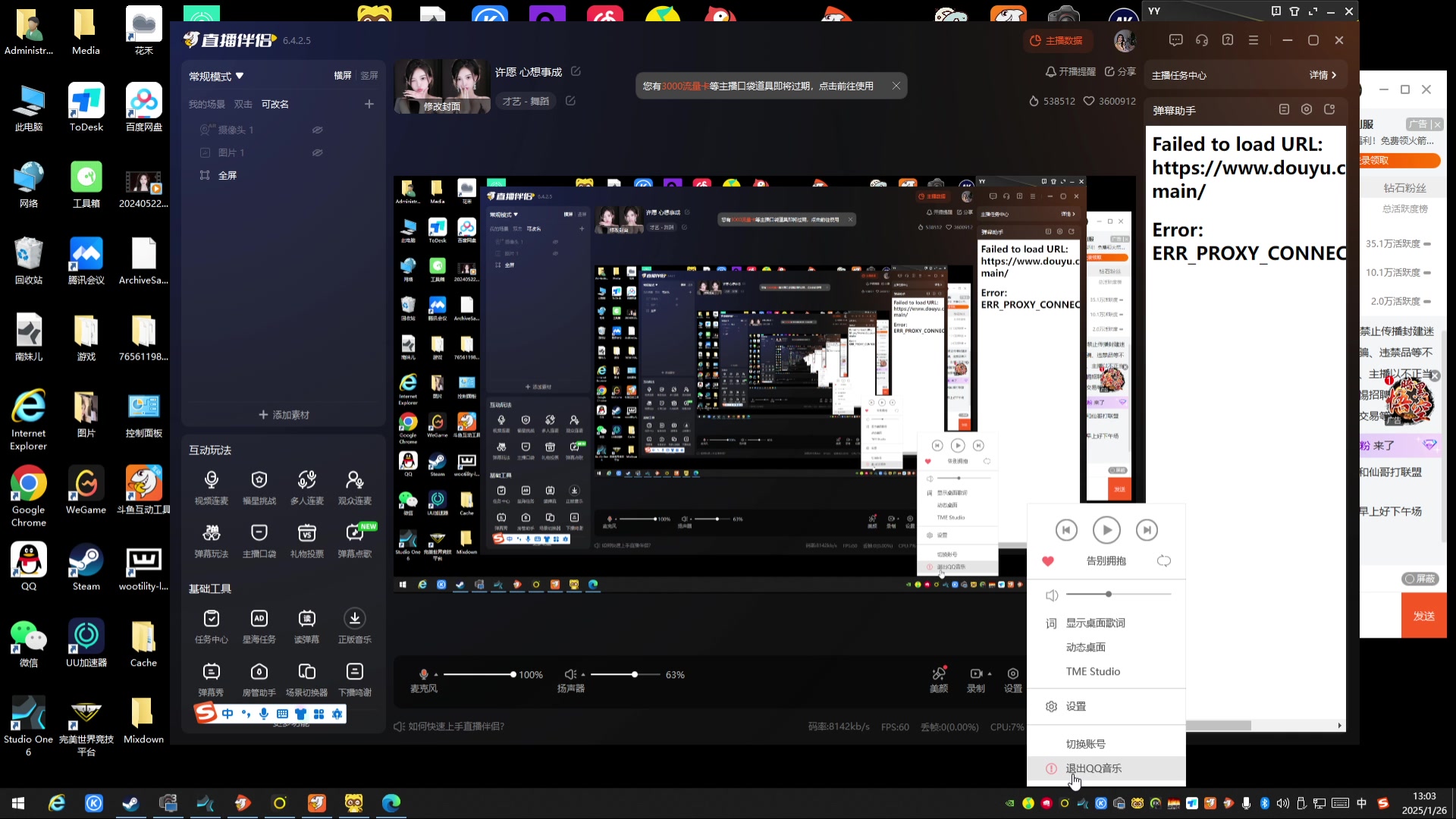Toggle 屏蔽 switch in YY window
Viewport: 1456px width, 819px height.
pos(1420,579)
